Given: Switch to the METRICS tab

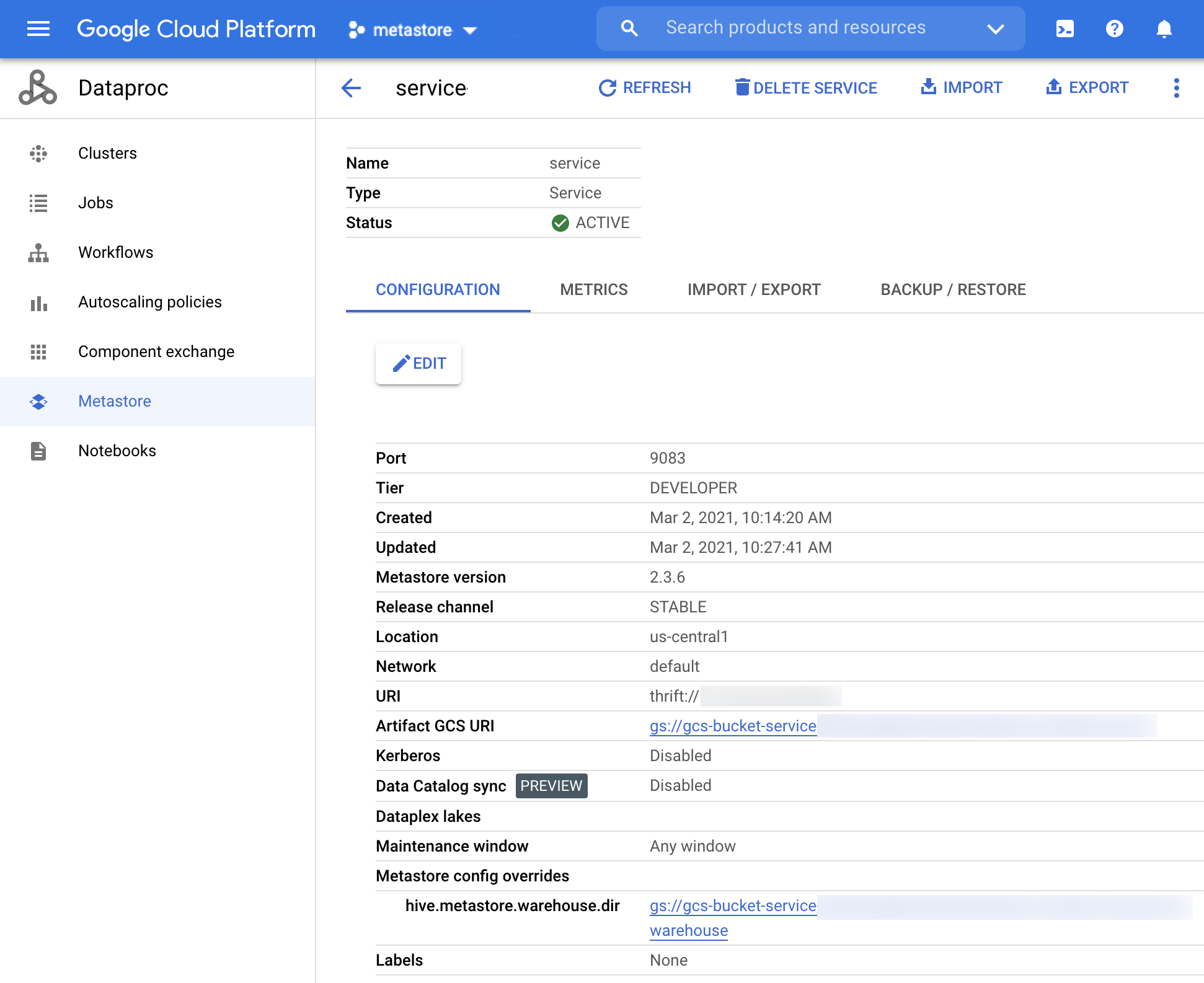Looking at the screenshot, I should tap(593, 289).
